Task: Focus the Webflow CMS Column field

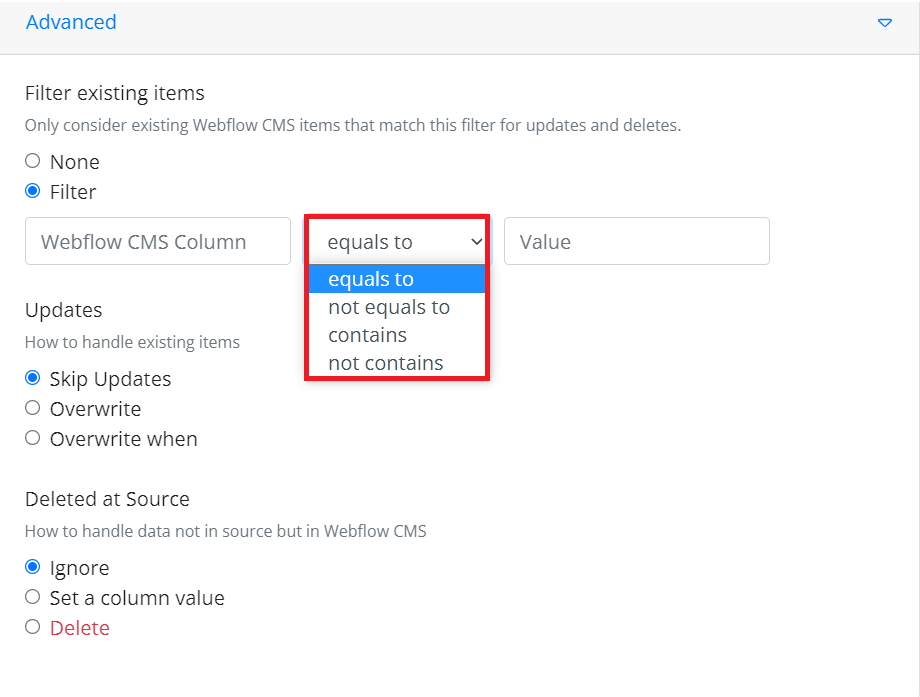Action: [158, 241]
